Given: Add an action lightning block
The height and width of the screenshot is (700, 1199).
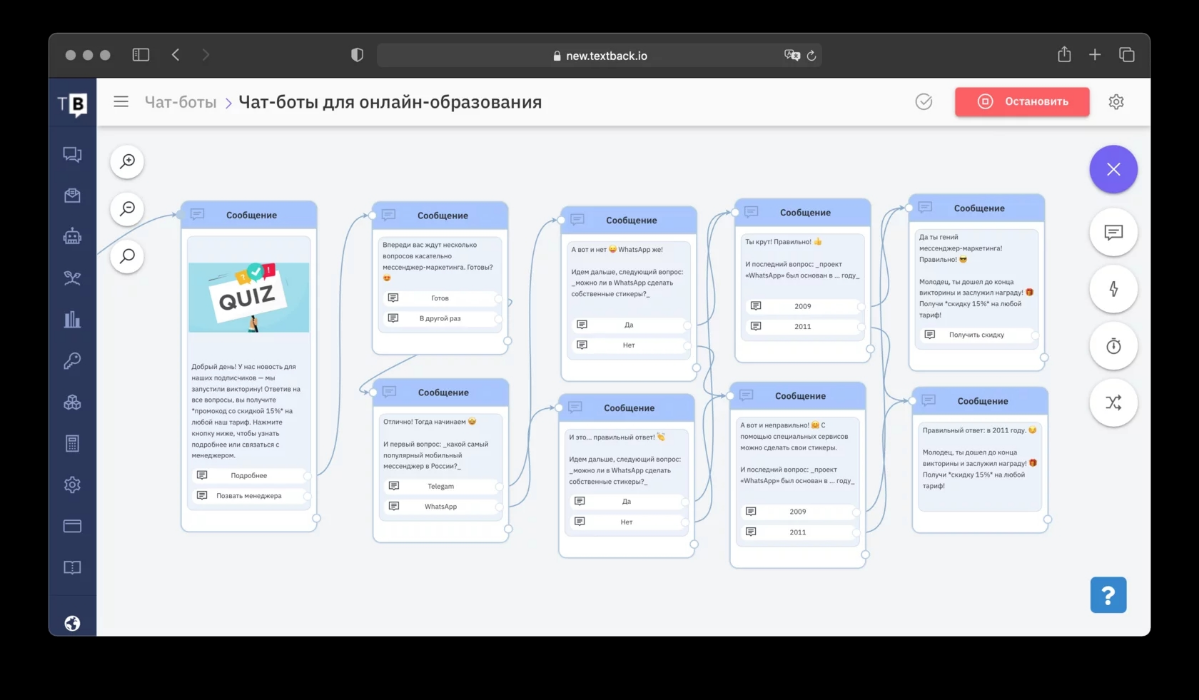Looking at the screenshot, I should tap(1113, 289).
